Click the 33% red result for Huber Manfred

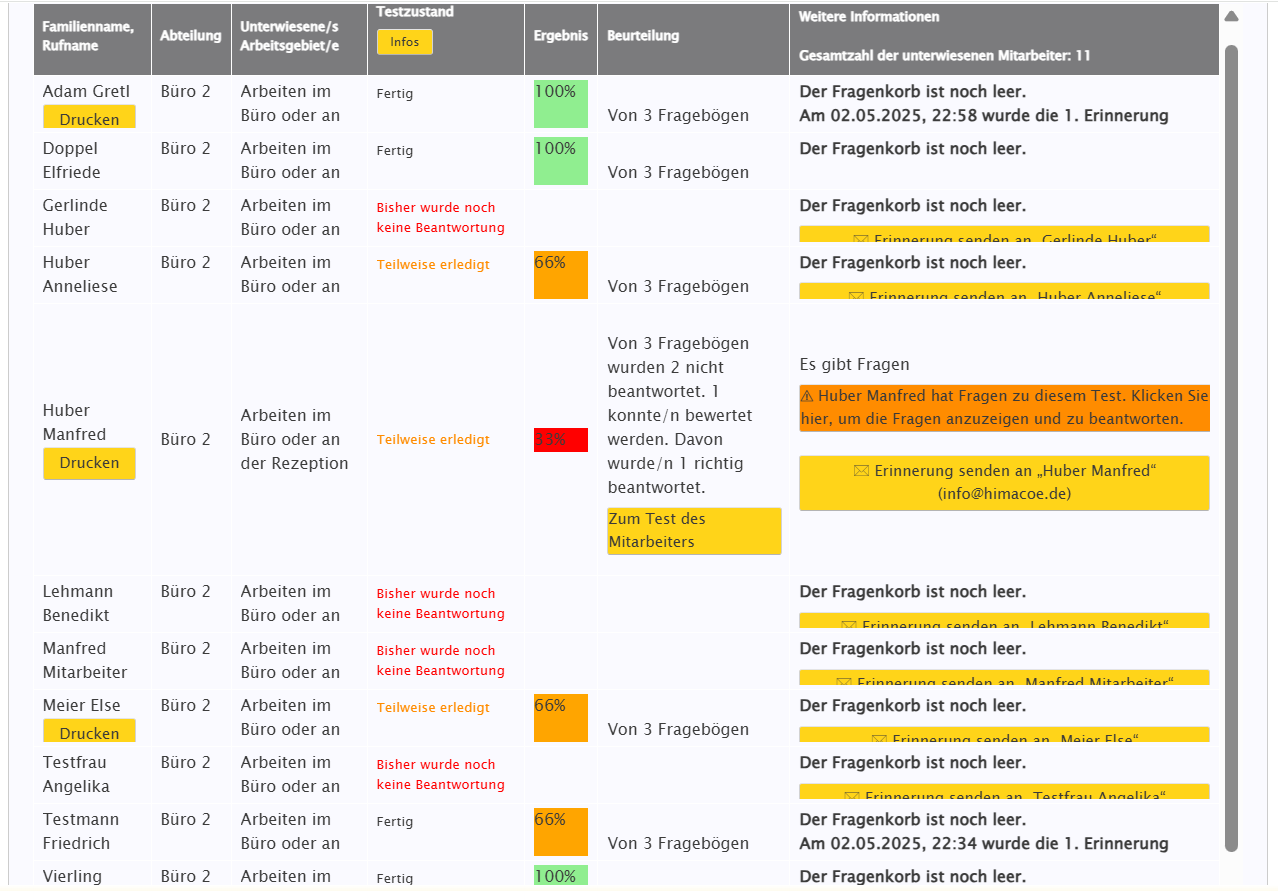[x=561, y=440]
